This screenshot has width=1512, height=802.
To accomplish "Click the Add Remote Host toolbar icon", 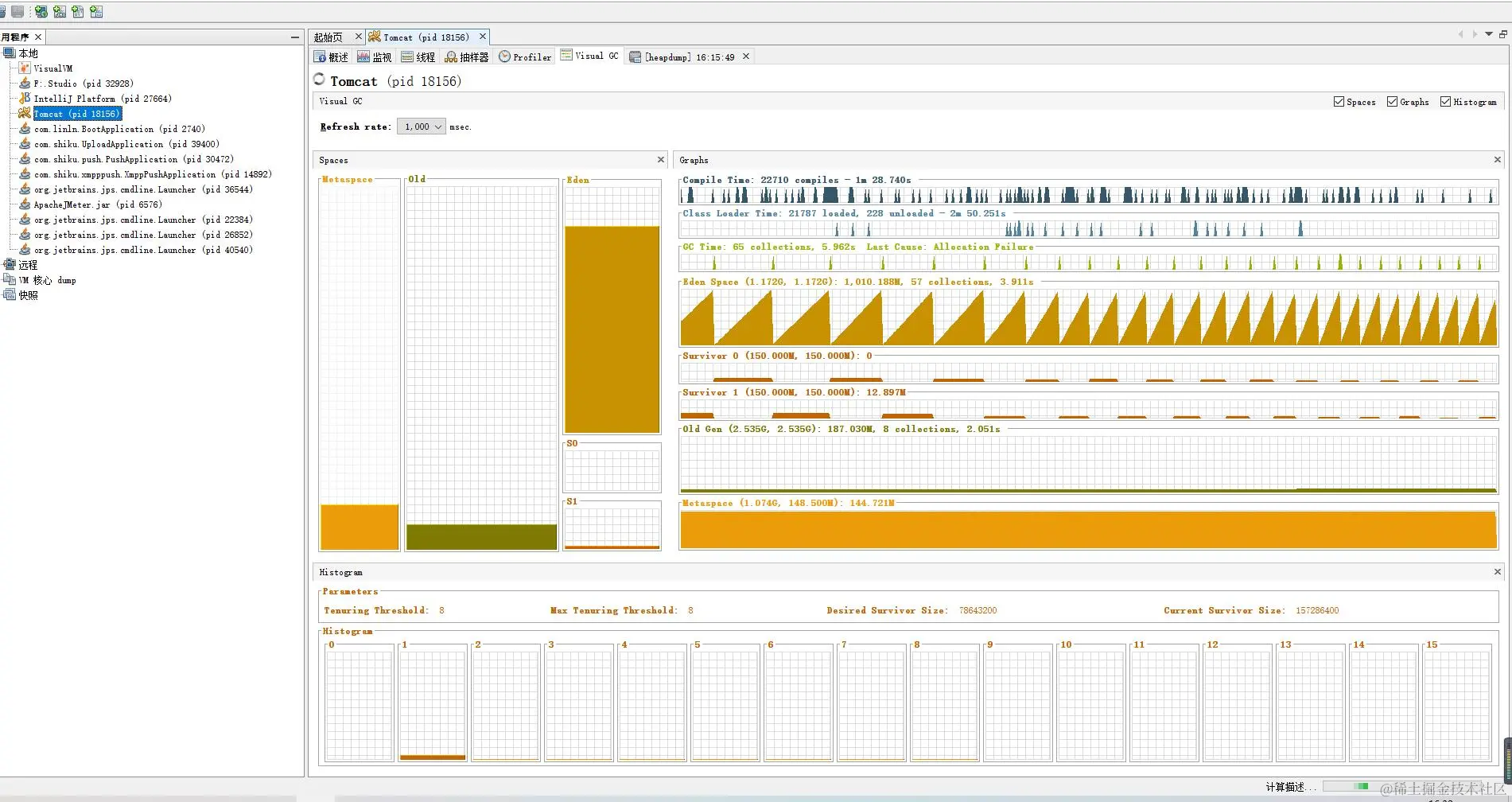I will click(x=41, y=11).
